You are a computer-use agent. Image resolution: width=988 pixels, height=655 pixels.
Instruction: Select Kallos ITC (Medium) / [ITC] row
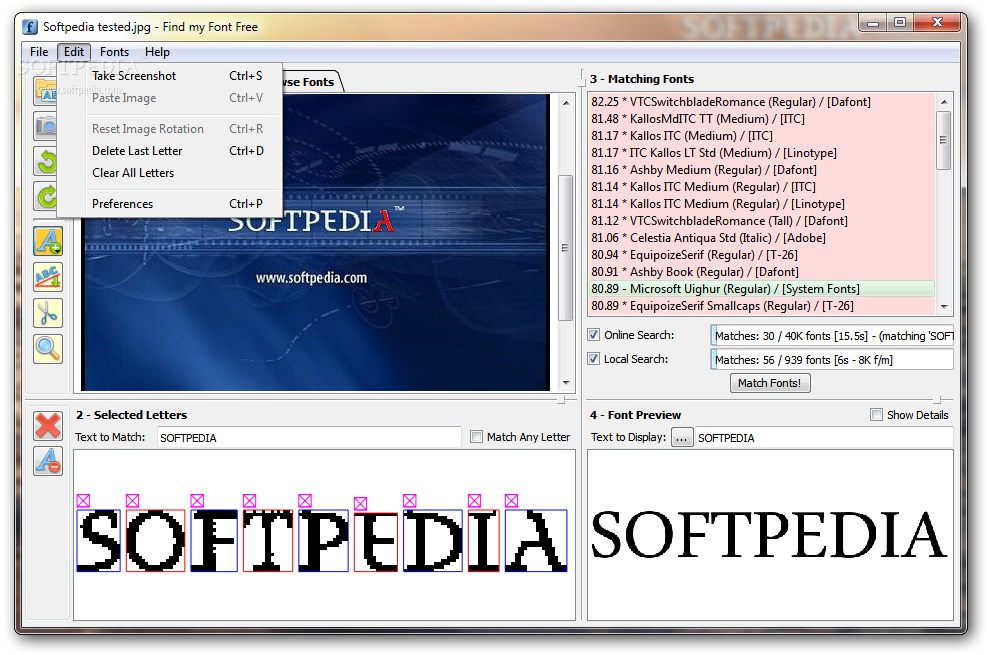pyautogui.click(x=762, y=135)
